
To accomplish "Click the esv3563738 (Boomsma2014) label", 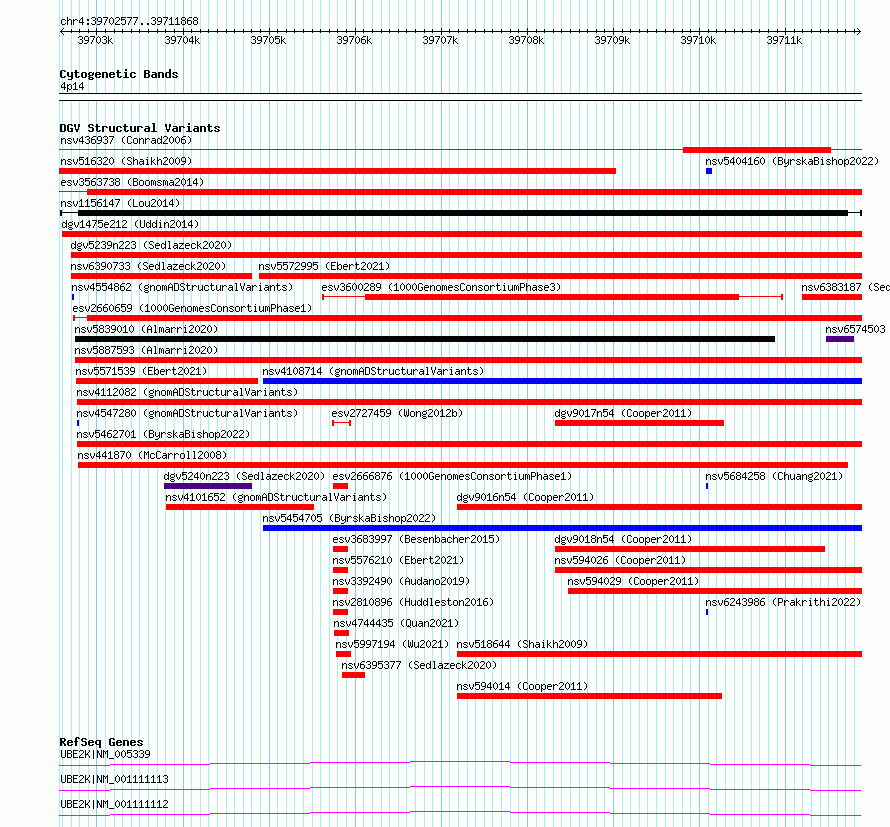I will [132, 182].
